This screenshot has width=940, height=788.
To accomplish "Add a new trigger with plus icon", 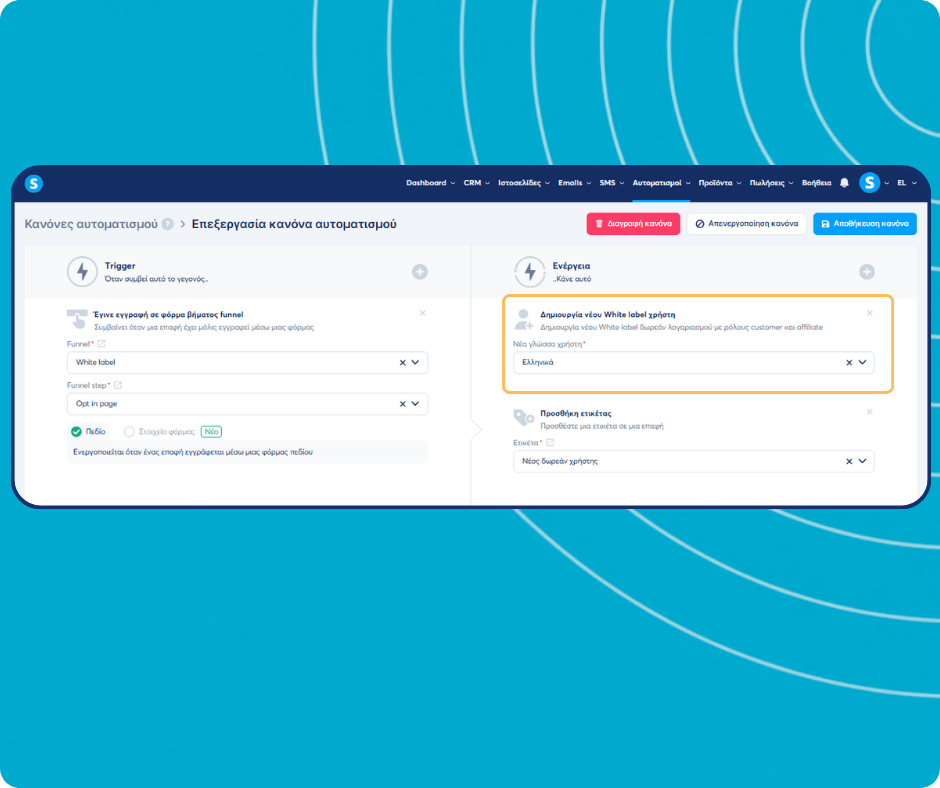I will [420, 272].
